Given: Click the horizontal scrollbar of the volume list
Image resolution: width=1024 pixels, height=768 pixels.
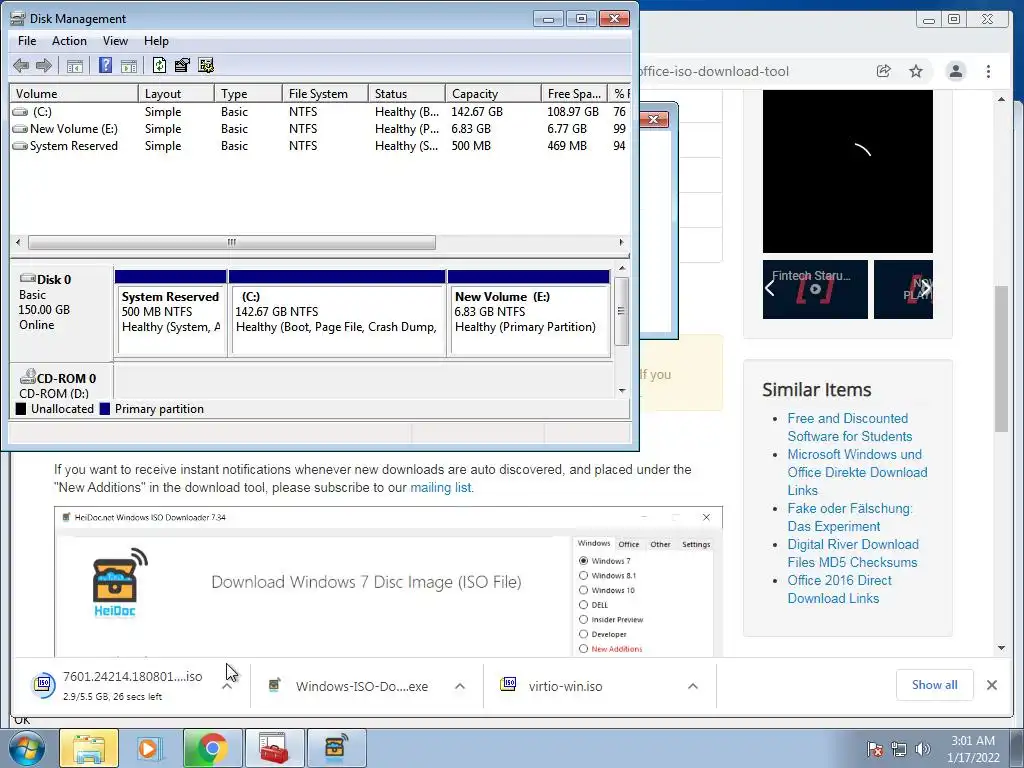Looking at the screenshot, I should pos(232,242).
